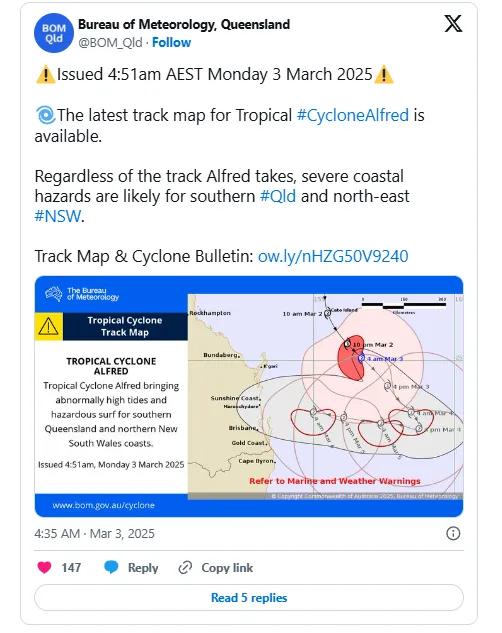Viewport: 502px width, 633px height.
Task: Click the Copy link text
Action: (x=227, y=568)
